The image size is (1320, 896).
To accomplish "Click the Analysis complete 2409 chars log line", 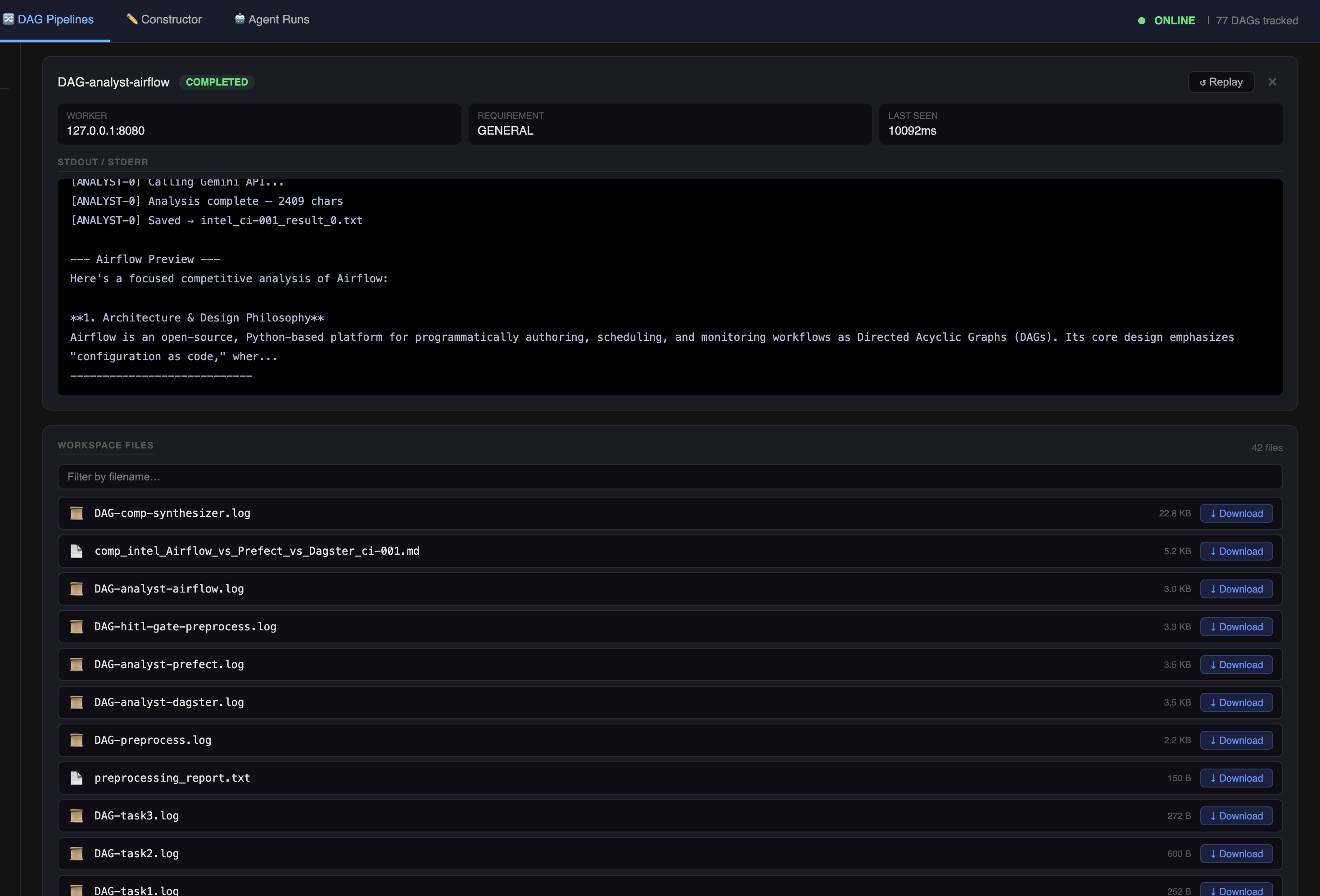I will click(x=207, y=201).
